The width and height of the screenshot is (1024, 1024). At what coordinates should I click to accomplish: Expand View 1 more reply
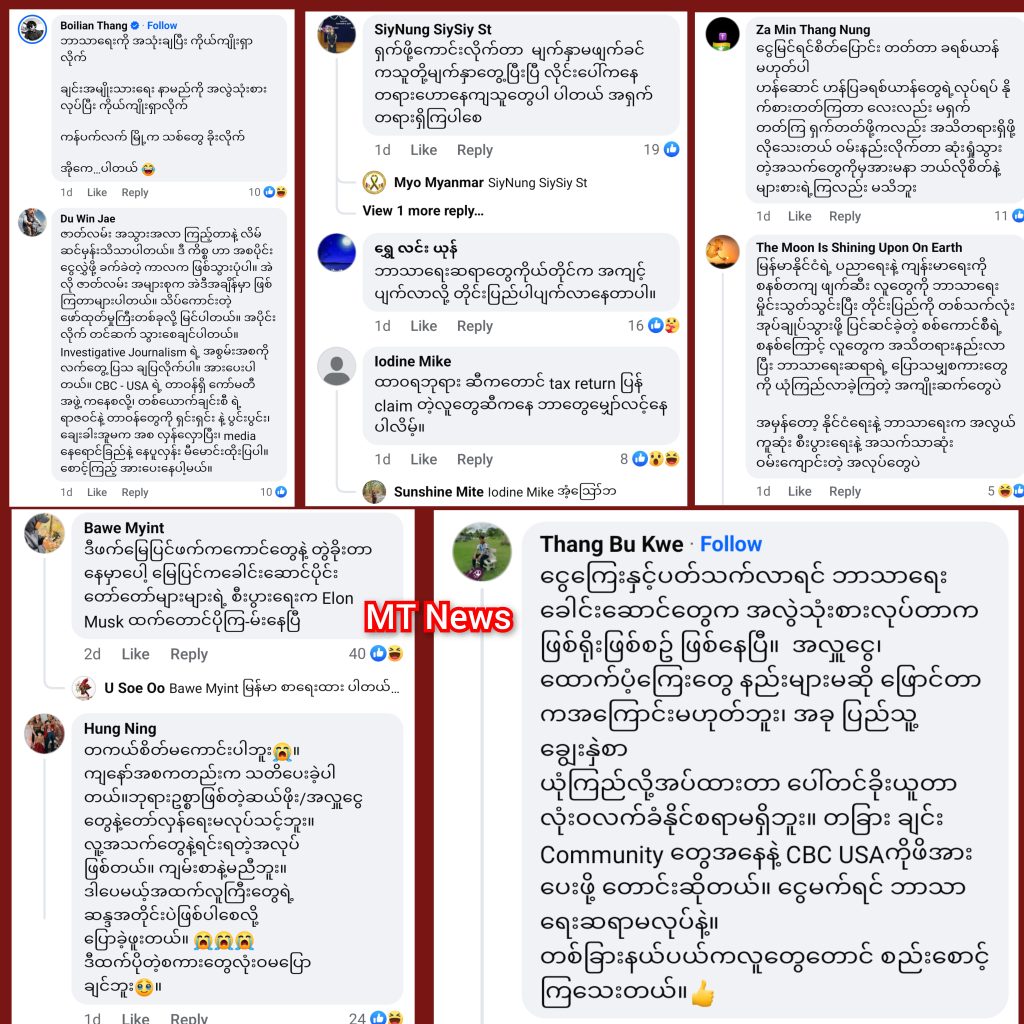point(423,211)
